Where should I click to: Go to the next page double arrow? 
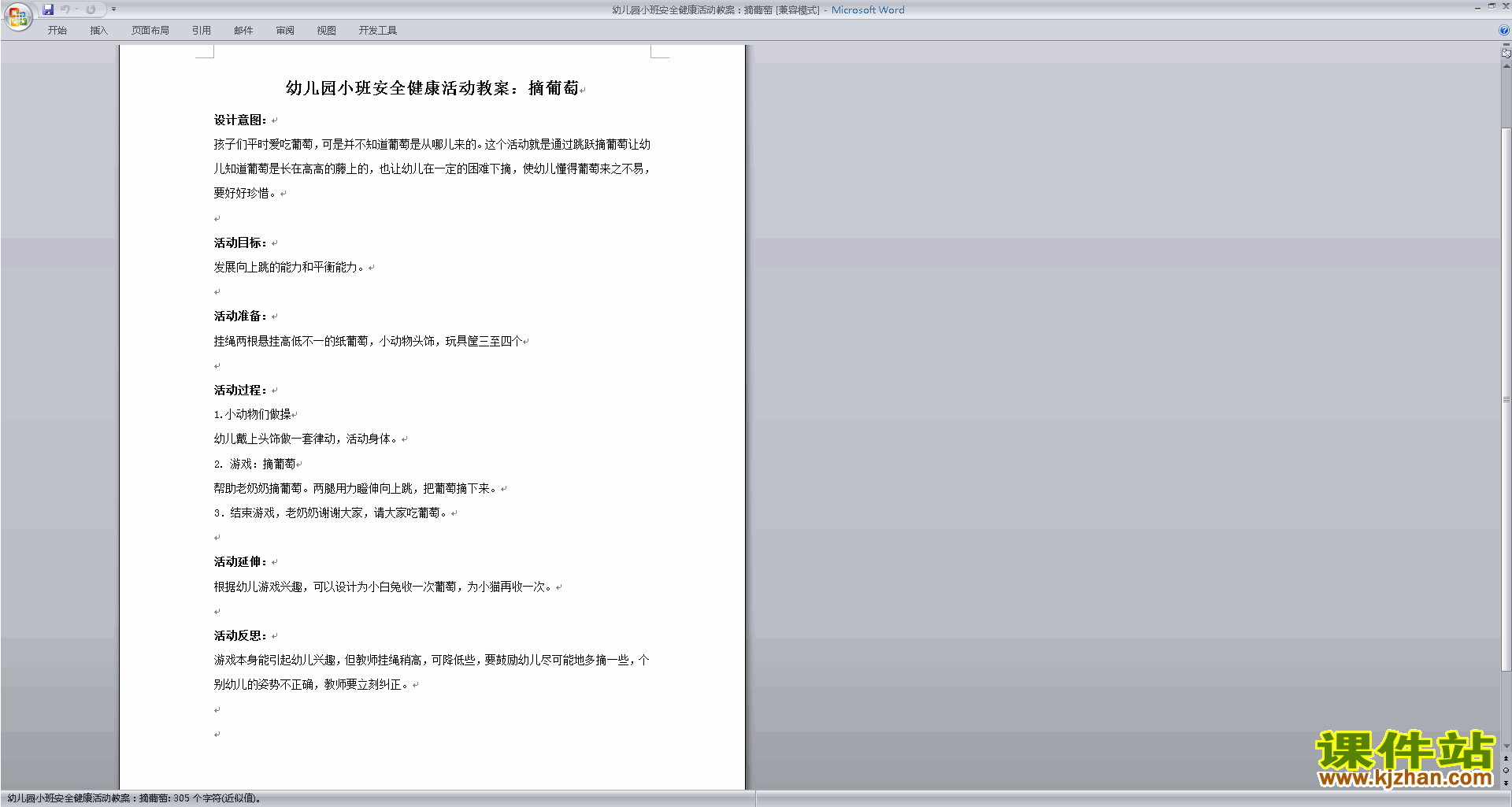coord(1506,783)
